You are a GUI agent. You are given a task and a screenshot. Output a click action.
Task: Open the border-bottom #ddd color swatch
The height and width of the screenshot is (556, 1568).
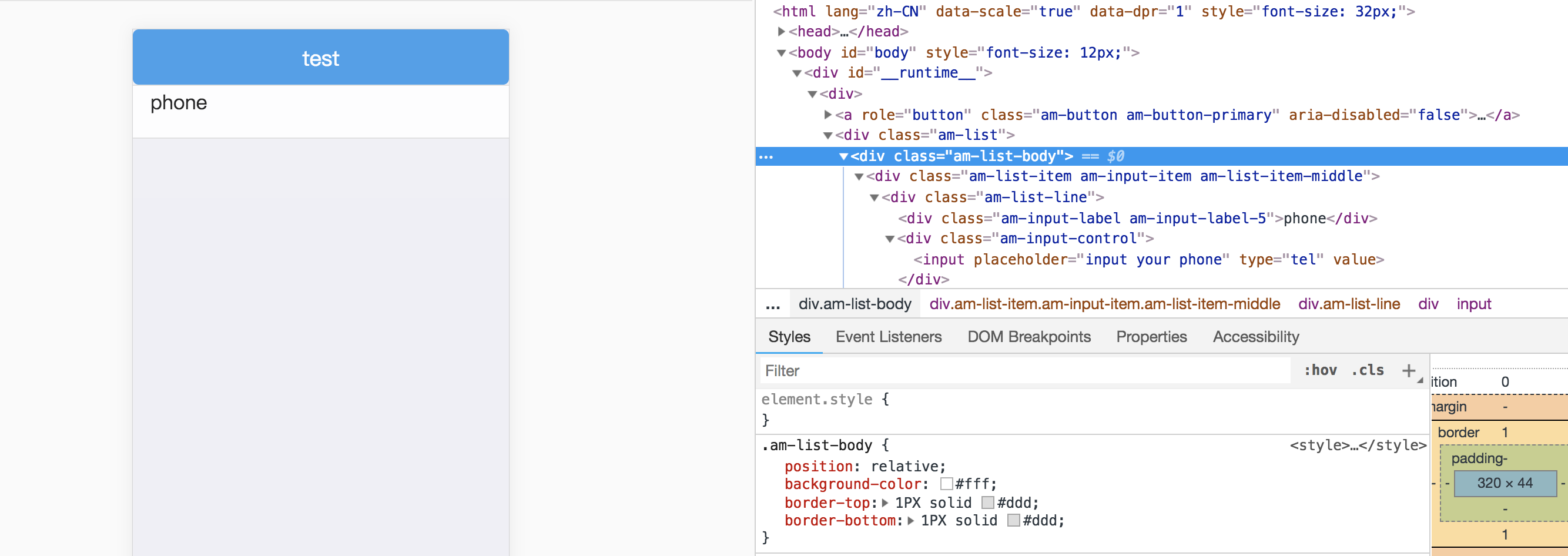point(1013,521)
